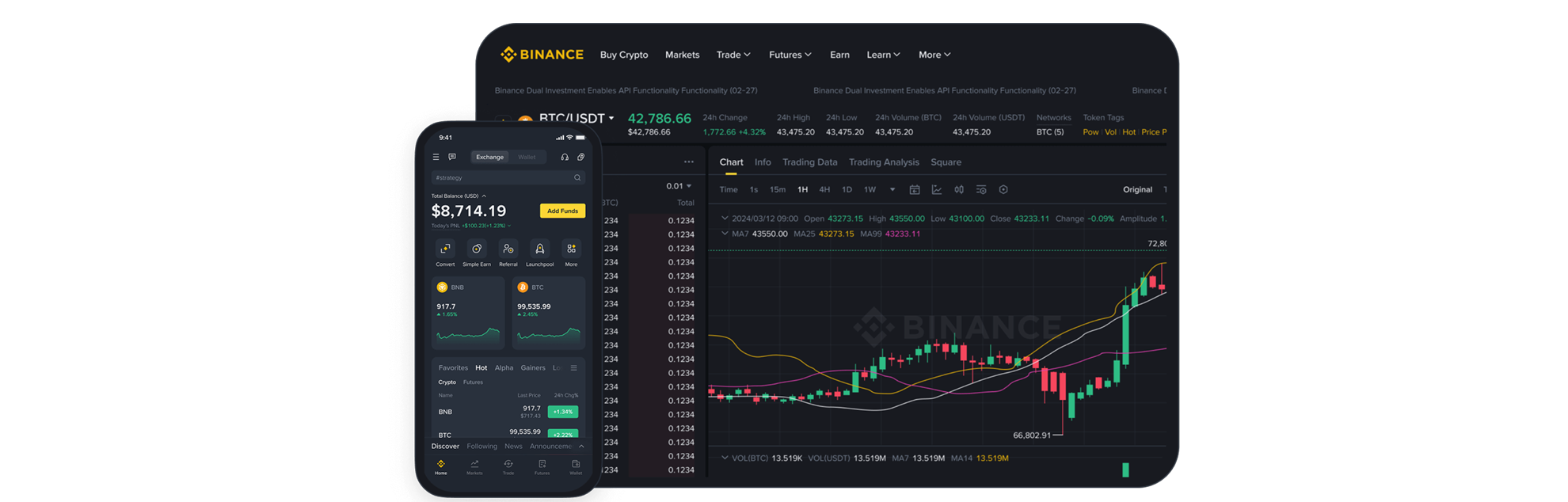Image resolution: width=1568 pixels, height=502 pixels.
Task: Switch the phone toggle to Wallet
Action: [527, 157]
